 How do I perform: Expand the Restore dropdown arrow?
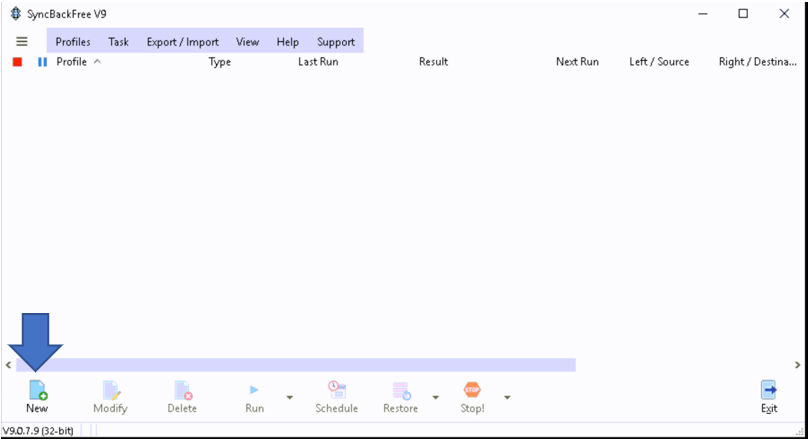click(x=435, y=397)
